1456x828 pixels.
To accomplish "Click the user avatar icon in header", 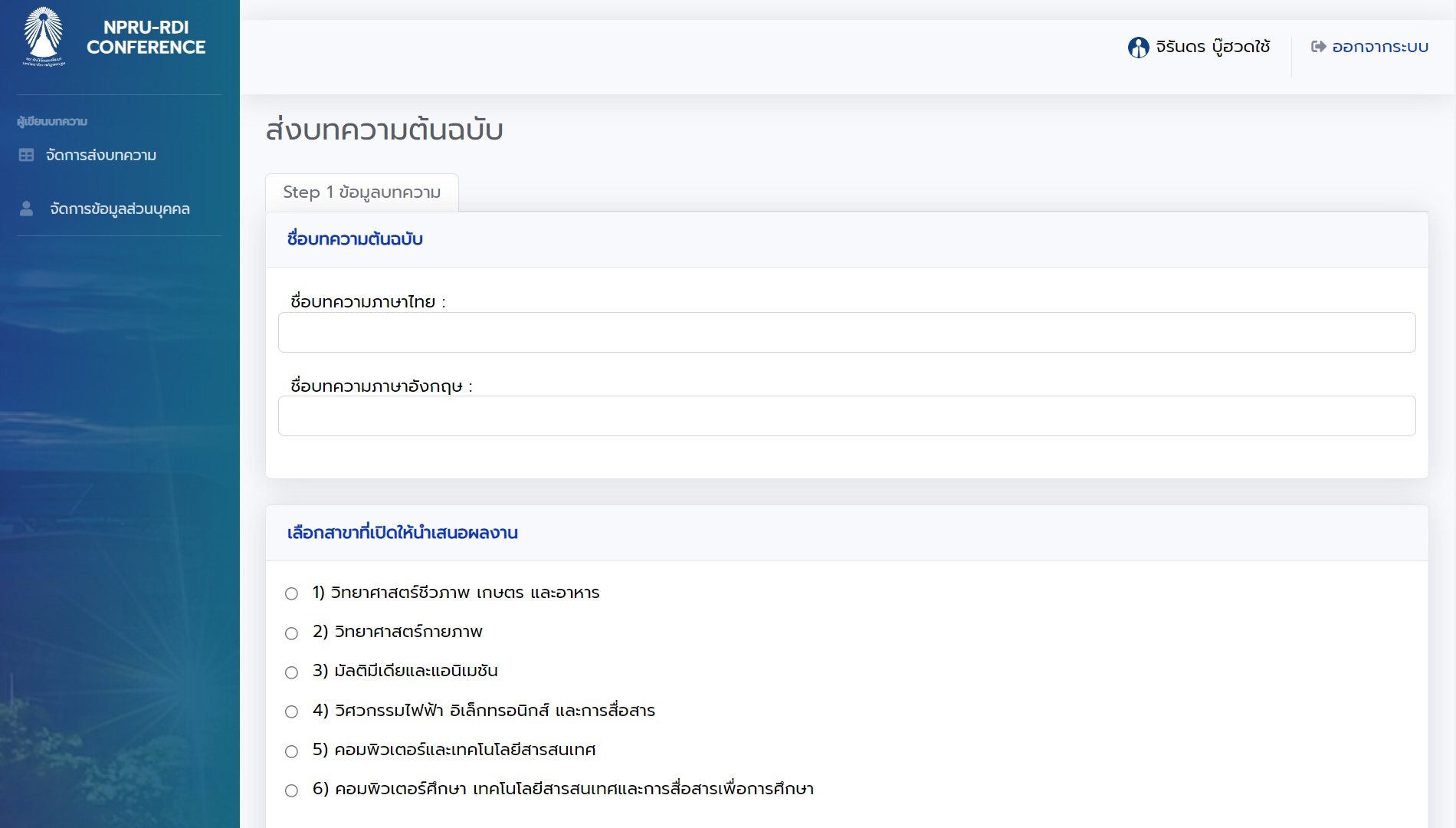I will 1138,48.
